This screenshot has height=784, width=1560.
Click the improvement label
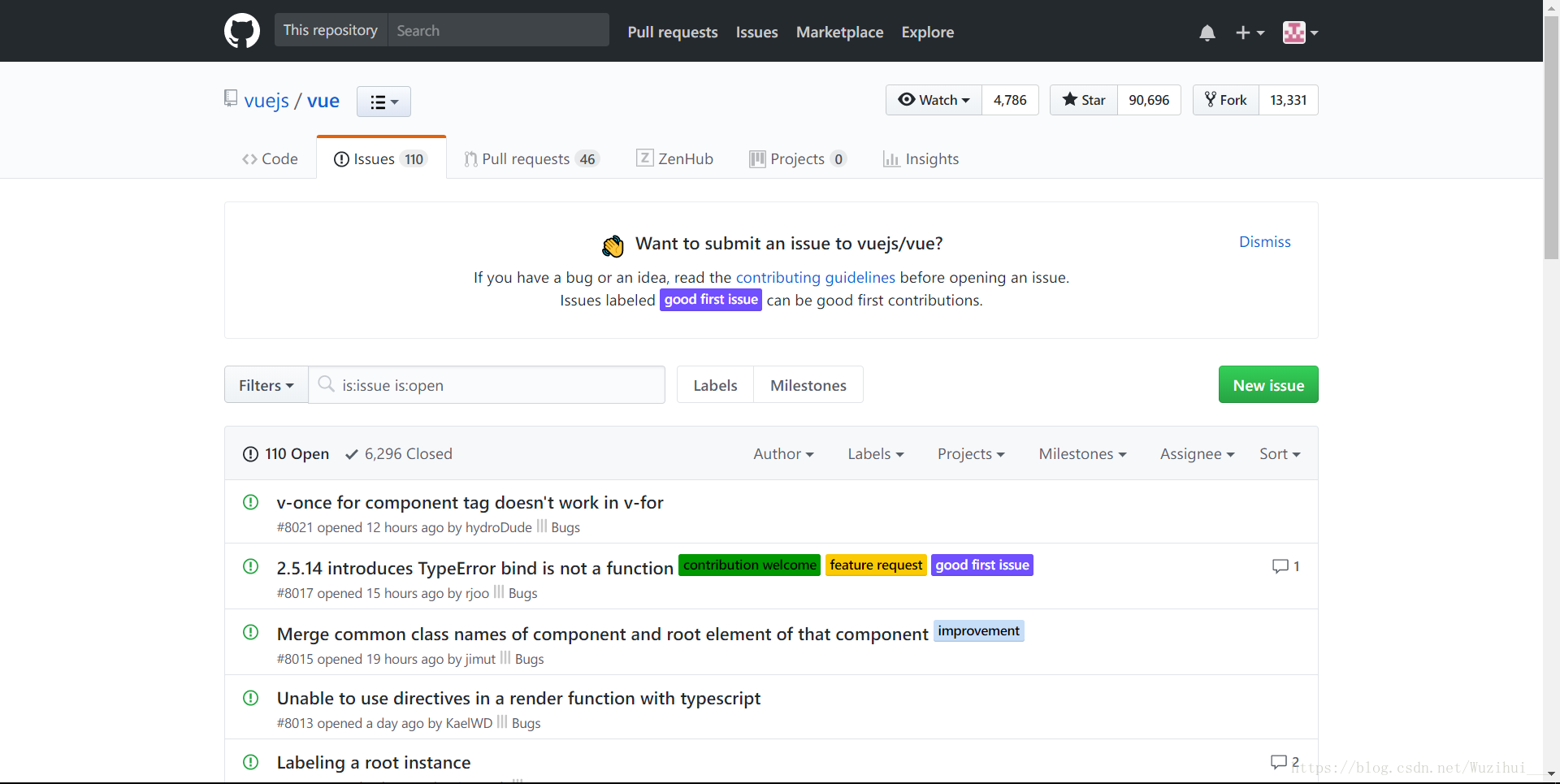tap(978, 630)
